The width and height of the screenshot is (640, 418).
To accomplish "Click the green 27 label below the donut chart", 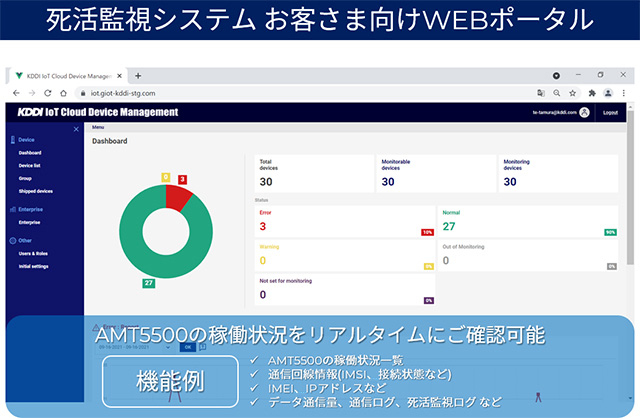I will pyautogui.click(x=149, y=283).
